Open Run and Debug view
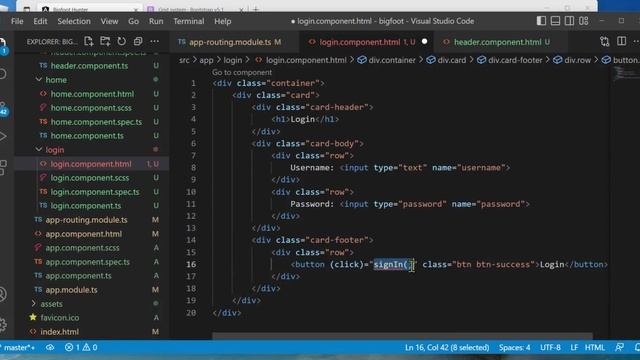Viewport: 640px width, 360px height. (x=3, y=136)
